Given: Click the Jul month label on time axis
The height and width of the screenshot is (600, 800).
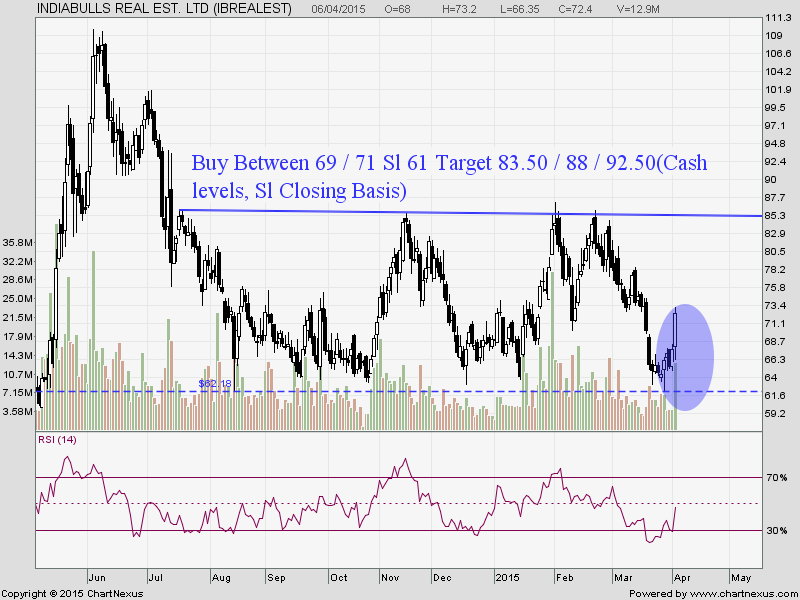Looking at the screenshot, I should click(155, 578).
